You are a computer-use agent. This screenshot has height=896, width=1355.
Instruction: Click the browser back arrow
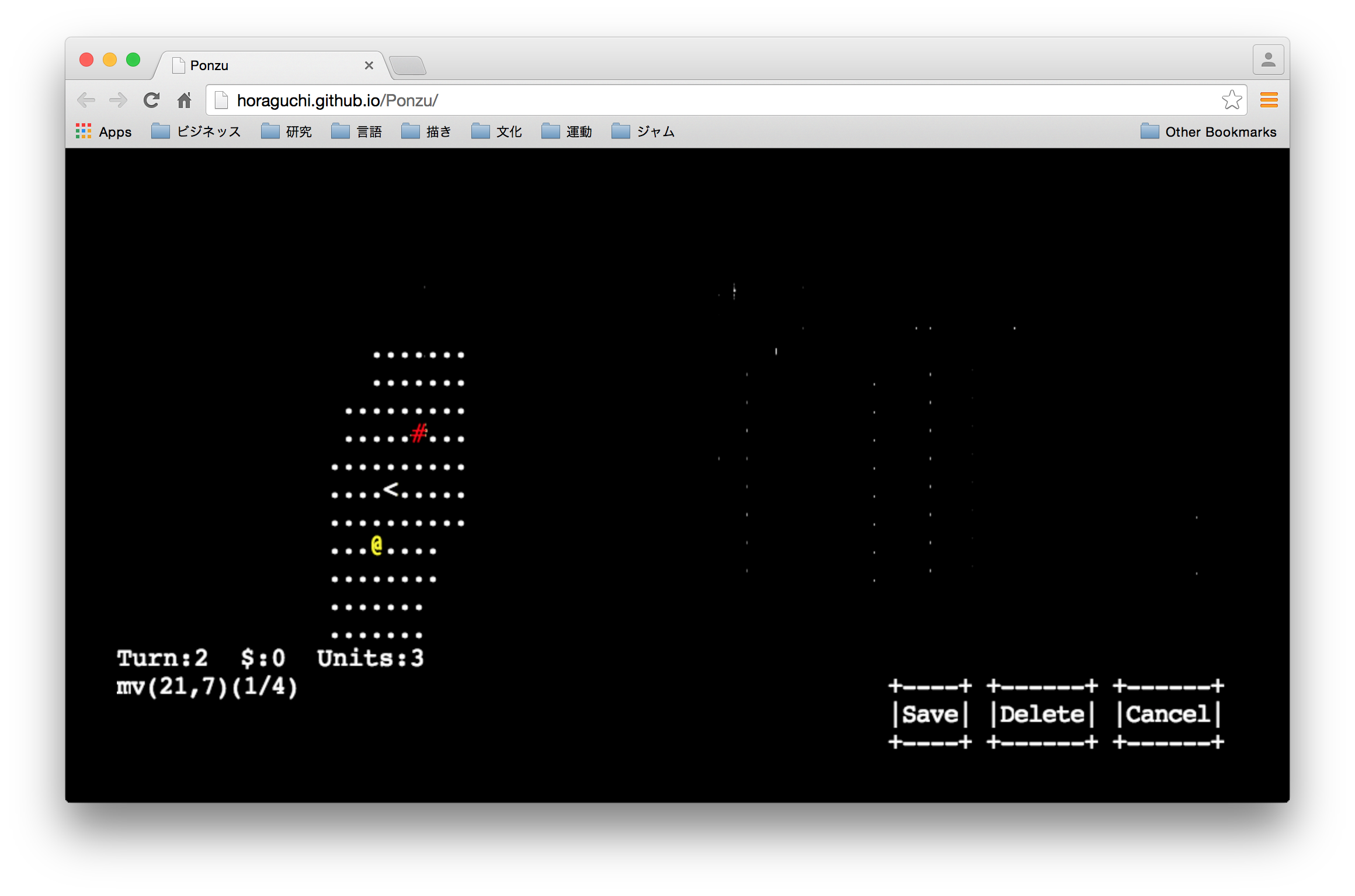[x=86, y=100]
